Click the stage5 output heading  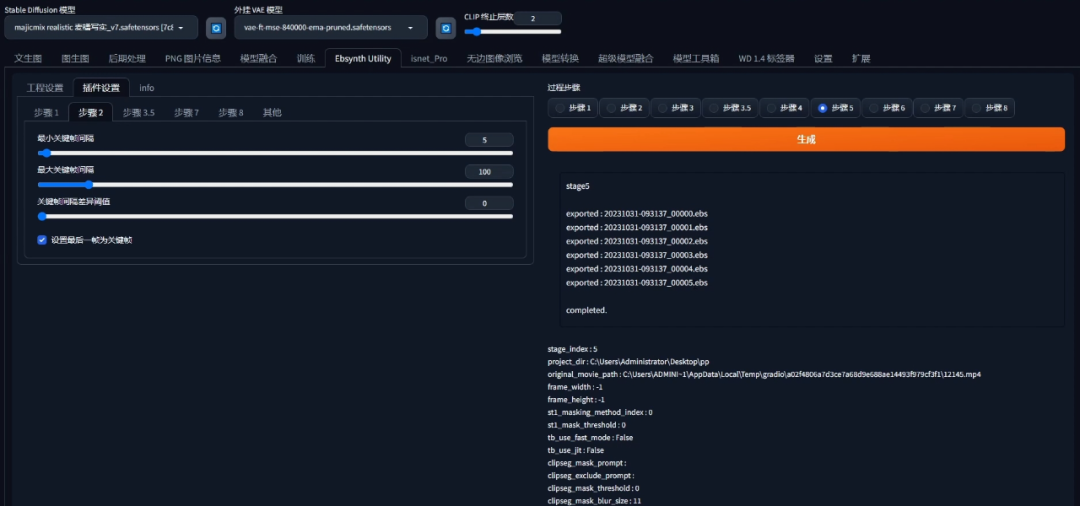click(x=578, y=186)
